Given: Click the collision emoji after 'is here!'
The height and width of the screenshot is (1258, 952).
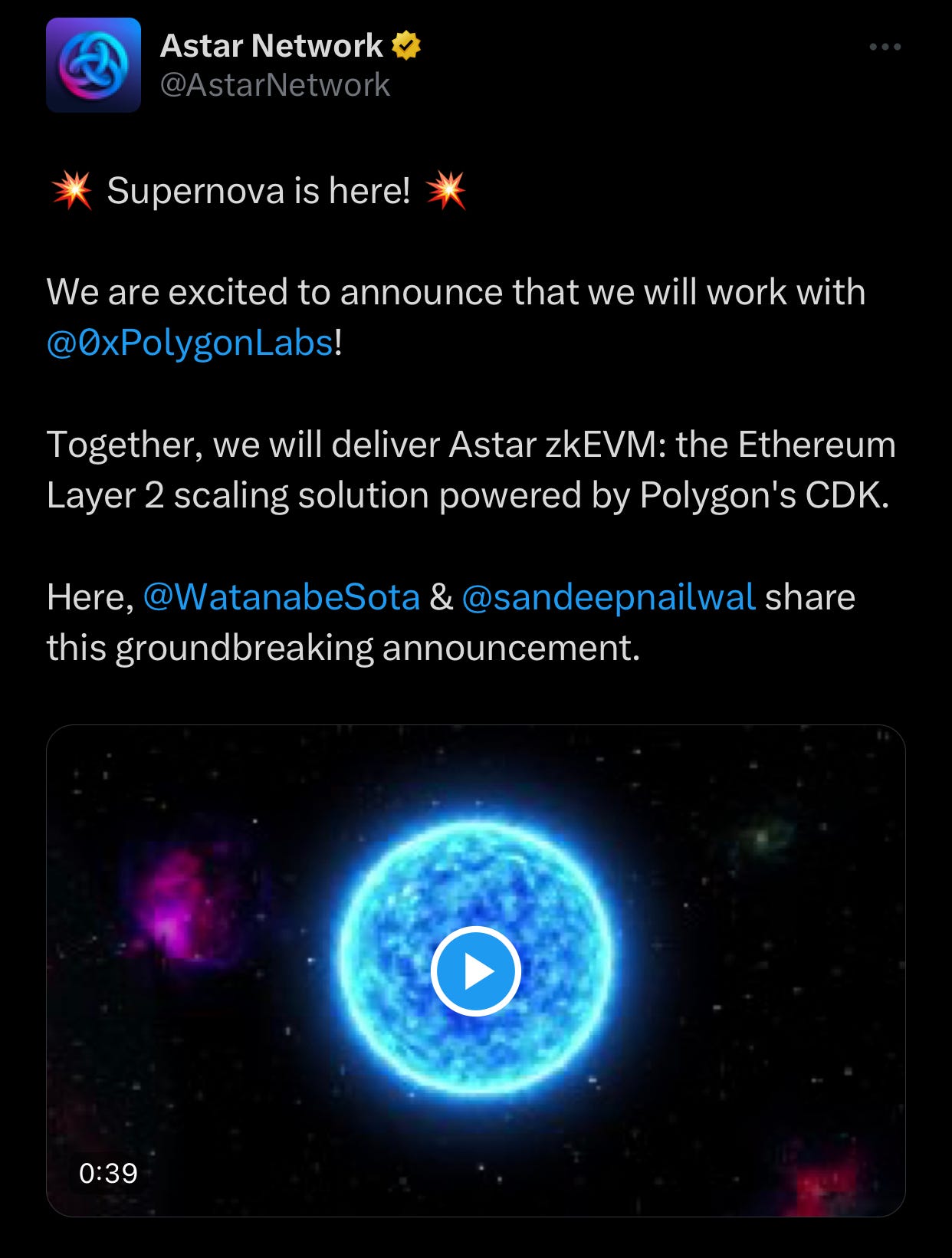Looking at the screenshot, I should tap(445, 190).
